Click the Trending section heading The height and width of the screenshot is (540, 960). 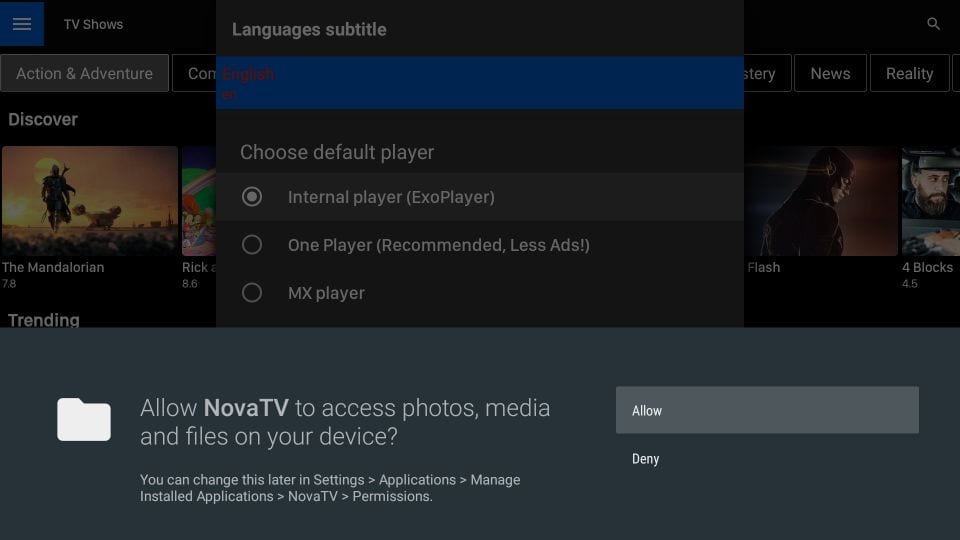43,320
